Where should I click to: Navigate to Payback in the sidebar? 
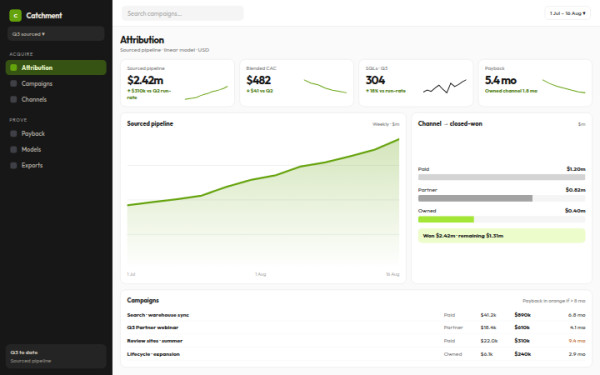click(x=56, y=134)
